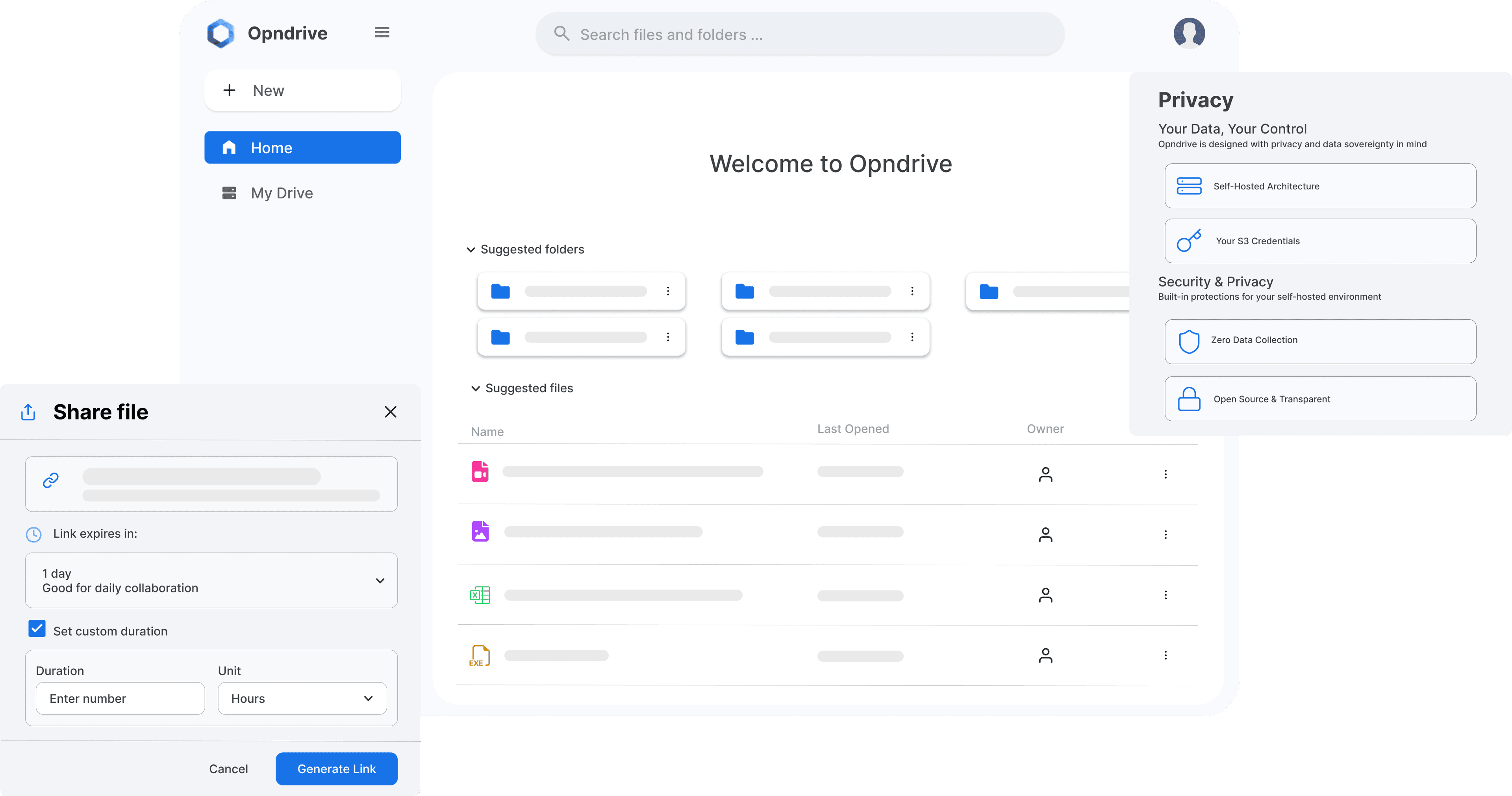Open the 1 day expiry dropdown
1512x796 pixels.
coord(211,581)
